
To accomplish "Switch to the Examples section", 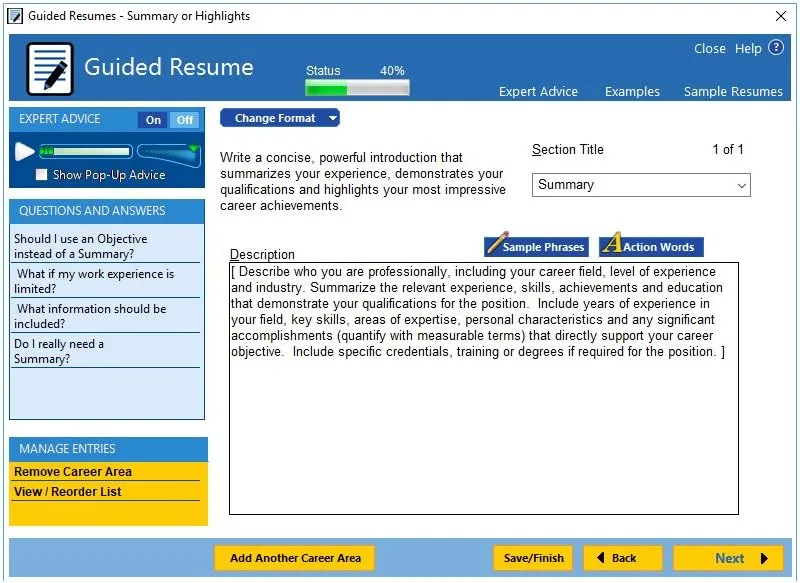I will [x=631, y=91].
